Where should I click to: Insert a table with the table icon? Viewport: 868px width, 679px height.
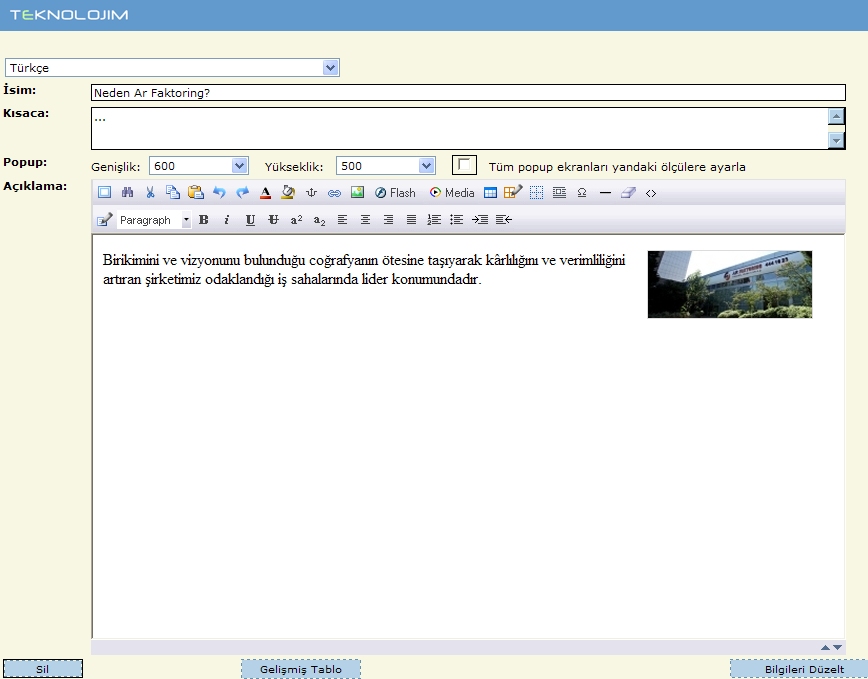click(x=490, y=193)
